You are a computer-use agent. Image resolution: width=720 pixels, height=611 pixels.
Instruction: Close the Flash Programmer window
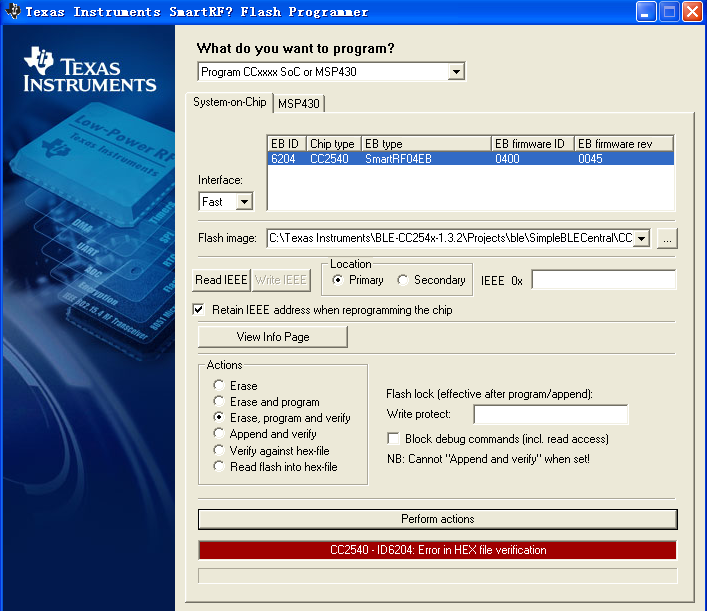(x=692, y=11)
